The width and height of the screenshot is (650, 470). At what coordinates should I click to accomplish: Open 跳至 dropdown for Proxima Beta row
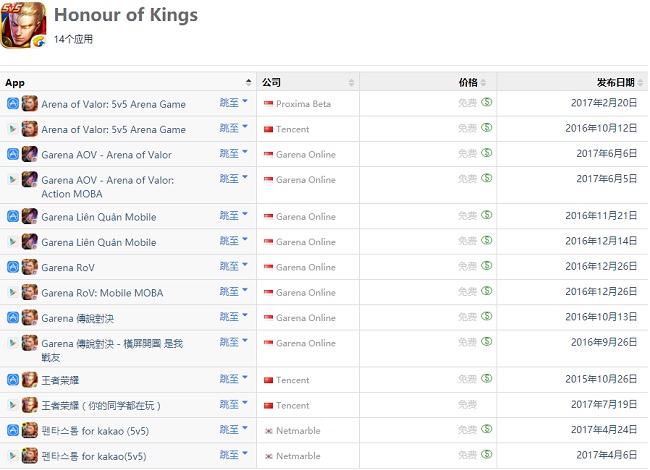(233, 102)
